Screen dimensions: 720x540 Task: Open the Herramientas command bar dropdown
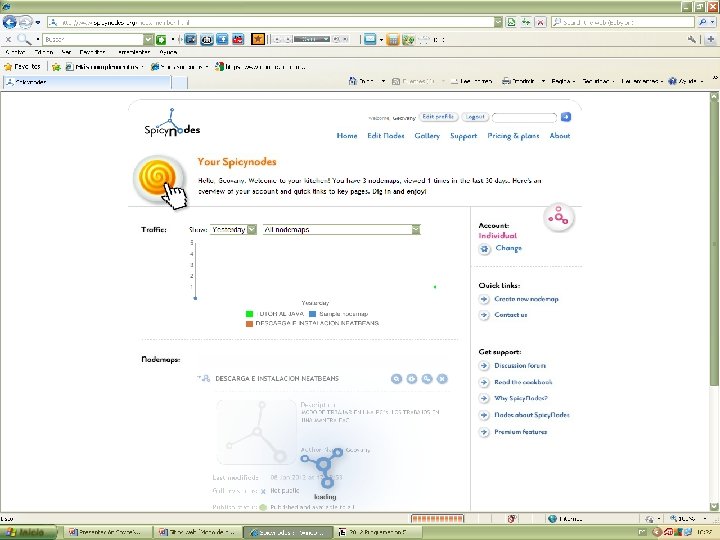pyautogui.click(x=641, y=81)
